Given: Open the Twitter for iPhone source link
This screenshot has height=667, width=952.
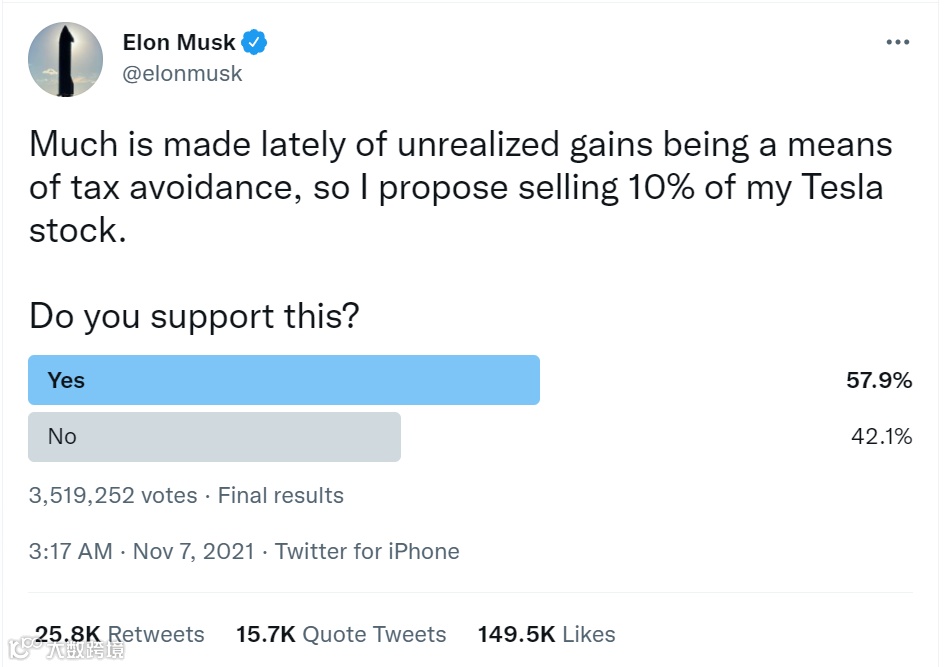Looking at the screenshot, I should pyautogui.click(x=367, y=551).
